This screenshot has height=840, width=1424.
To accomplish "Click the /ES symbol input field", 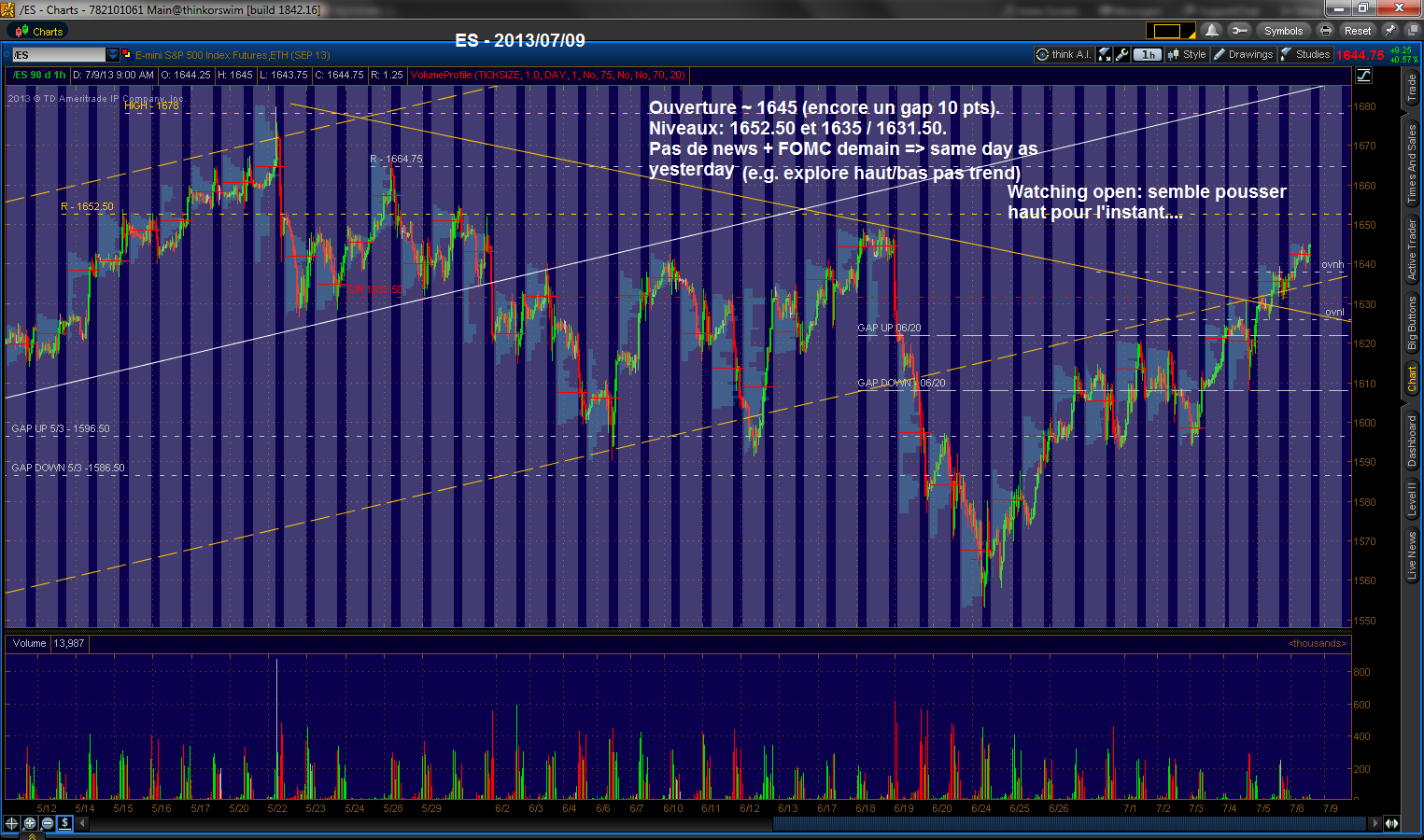I will coord(59,55).
